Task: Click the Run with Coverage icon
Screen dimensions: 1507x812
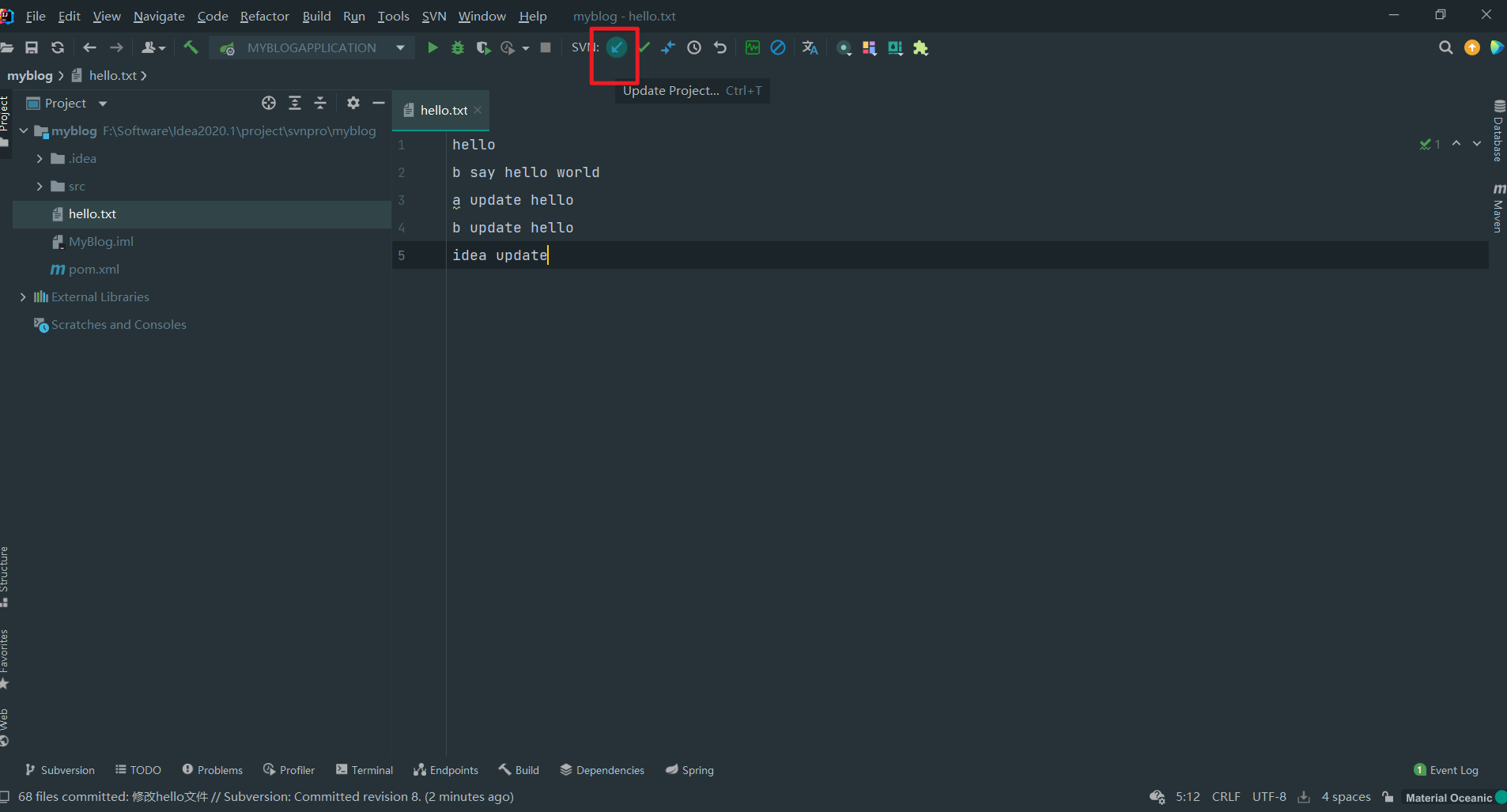Action: point(483,47)
